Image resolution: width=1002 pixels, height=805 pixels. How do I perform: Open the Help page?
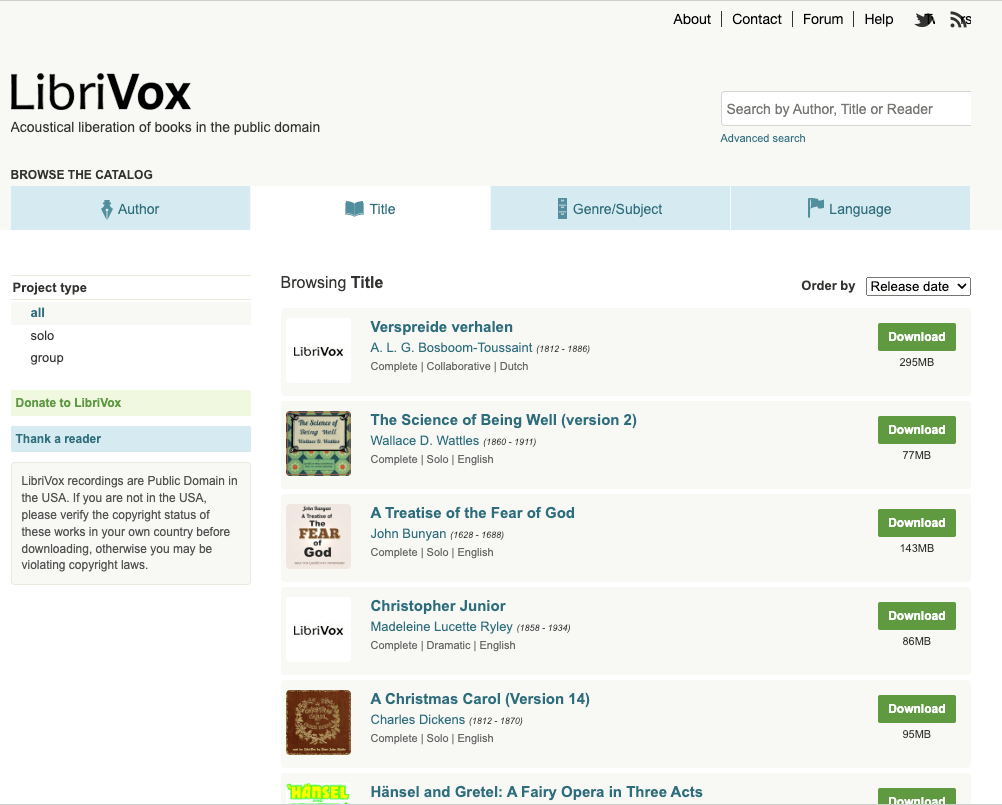[x=879, y=19]
